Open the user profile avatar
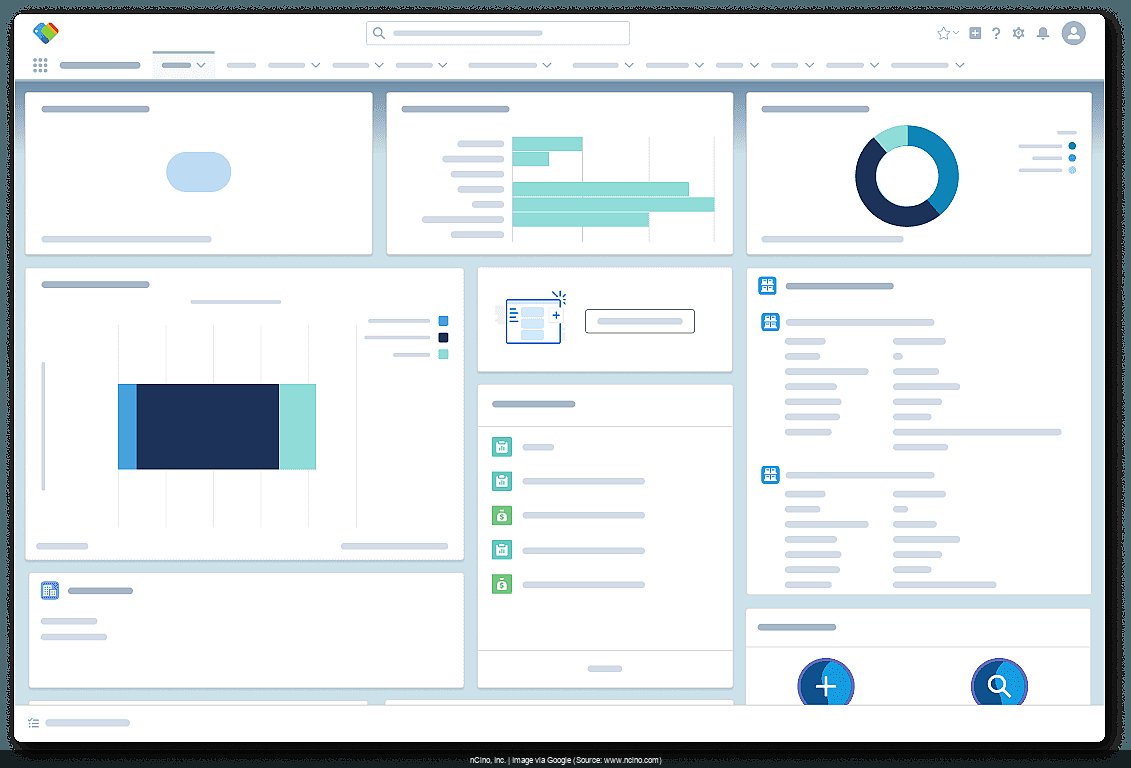Viewport: 1131px width, 768px height. point(1073,33)
